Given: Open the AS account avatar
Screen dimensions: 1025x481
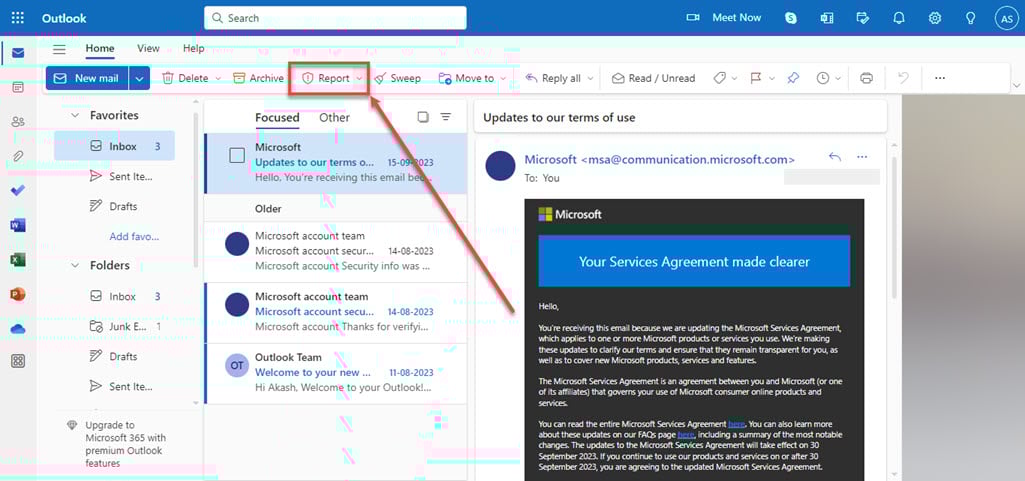Looking at the screenshot, I should click(x=1007, y=18).
